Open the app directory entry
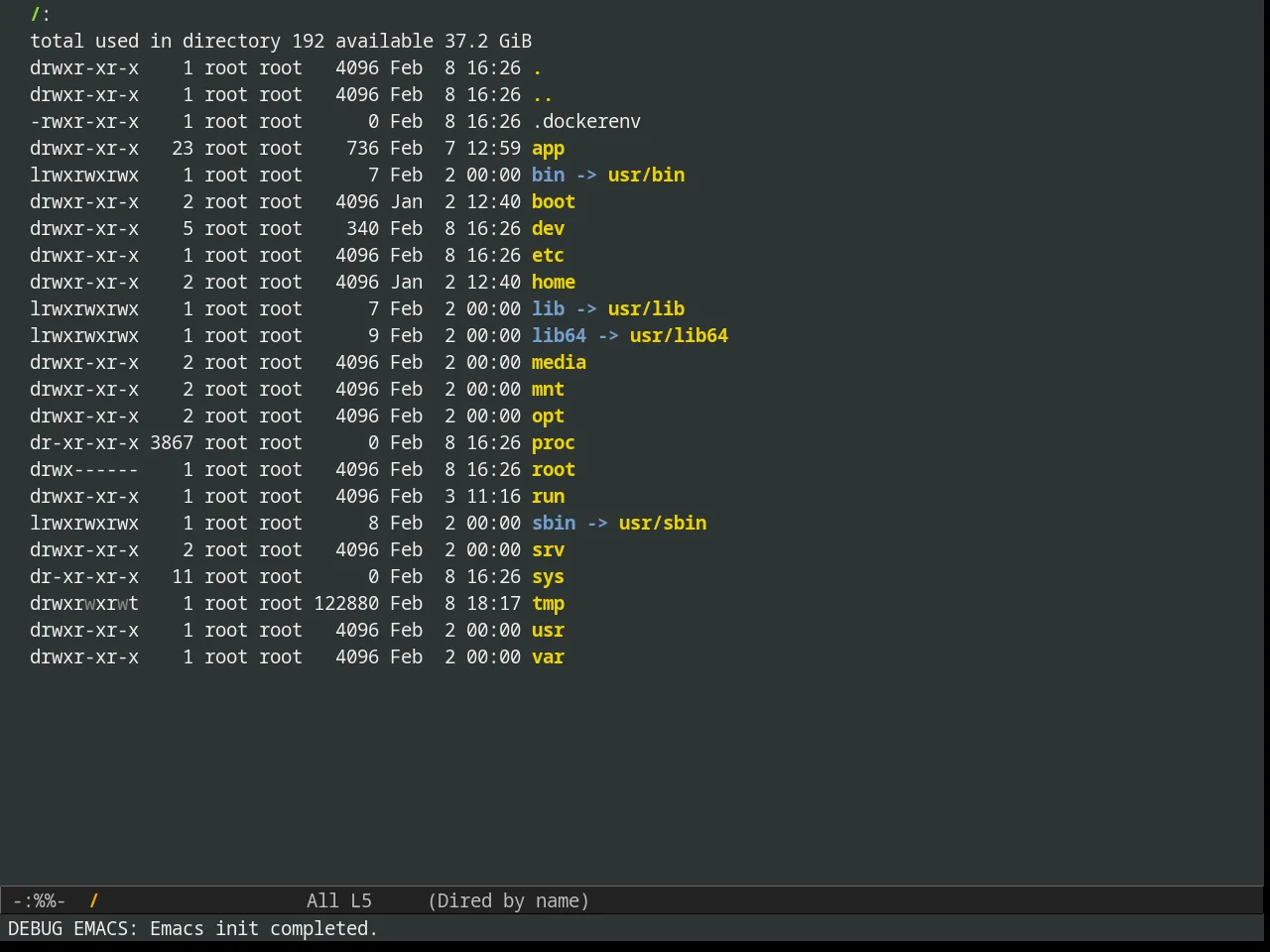 coord(548,149)
